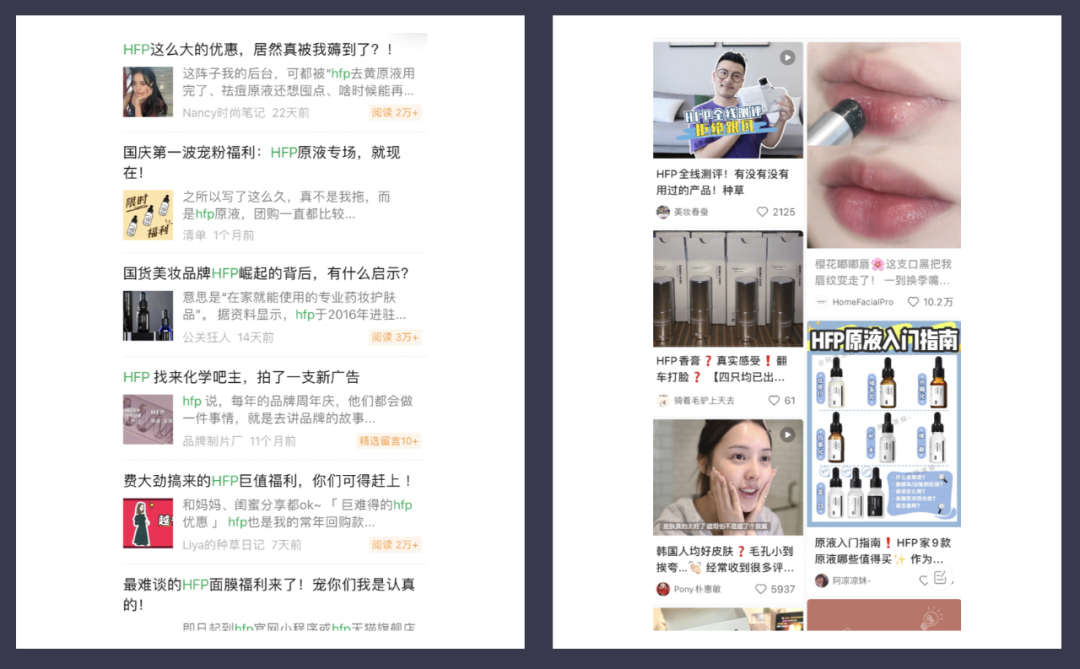Like the HFP香膏 post with 61 likes
Image resolution: width=1080 pixels, height=669 pixels.
[774, 400]
